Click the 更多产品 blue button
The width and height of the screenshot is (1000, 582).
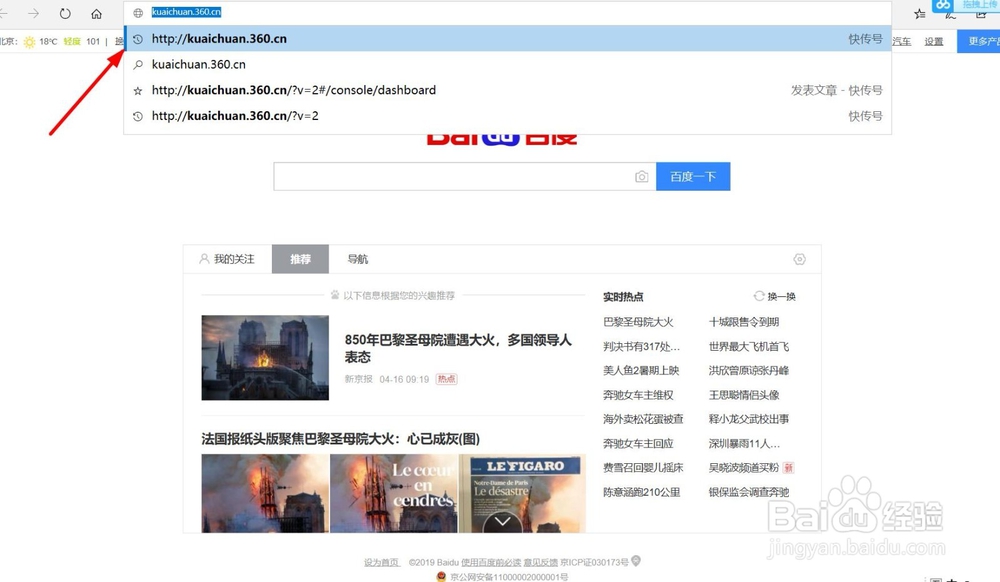[979, 41]
